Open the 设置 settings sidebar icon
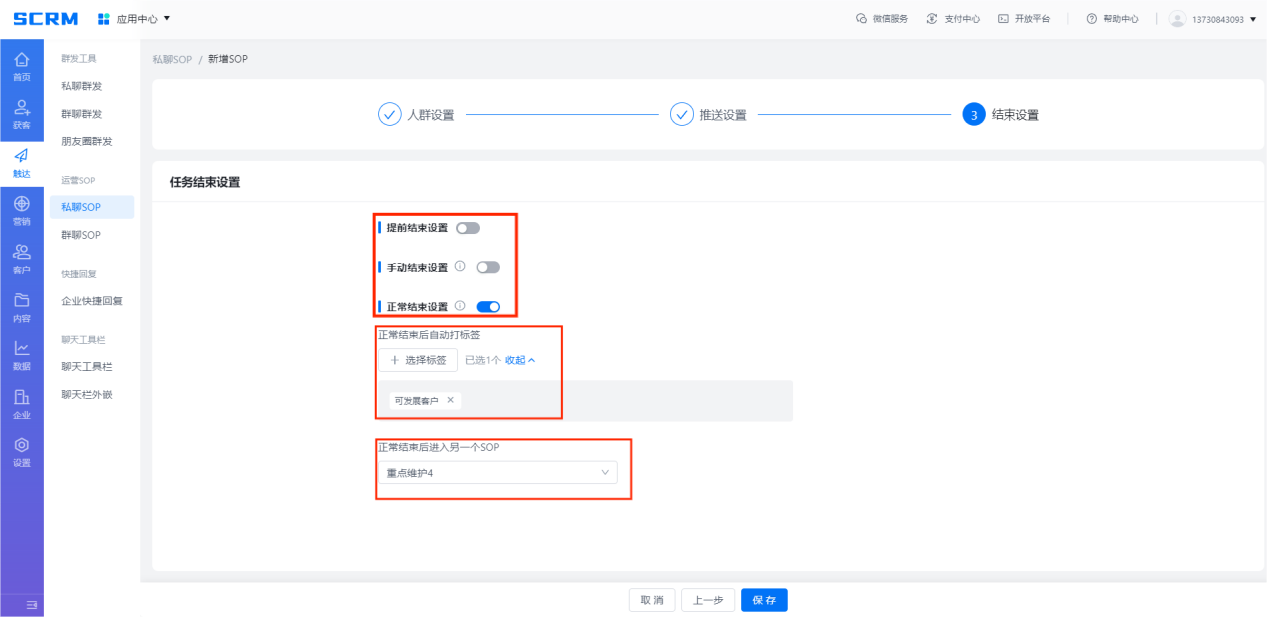This screenshot has height=617, width=1267. tap(21, 451)
